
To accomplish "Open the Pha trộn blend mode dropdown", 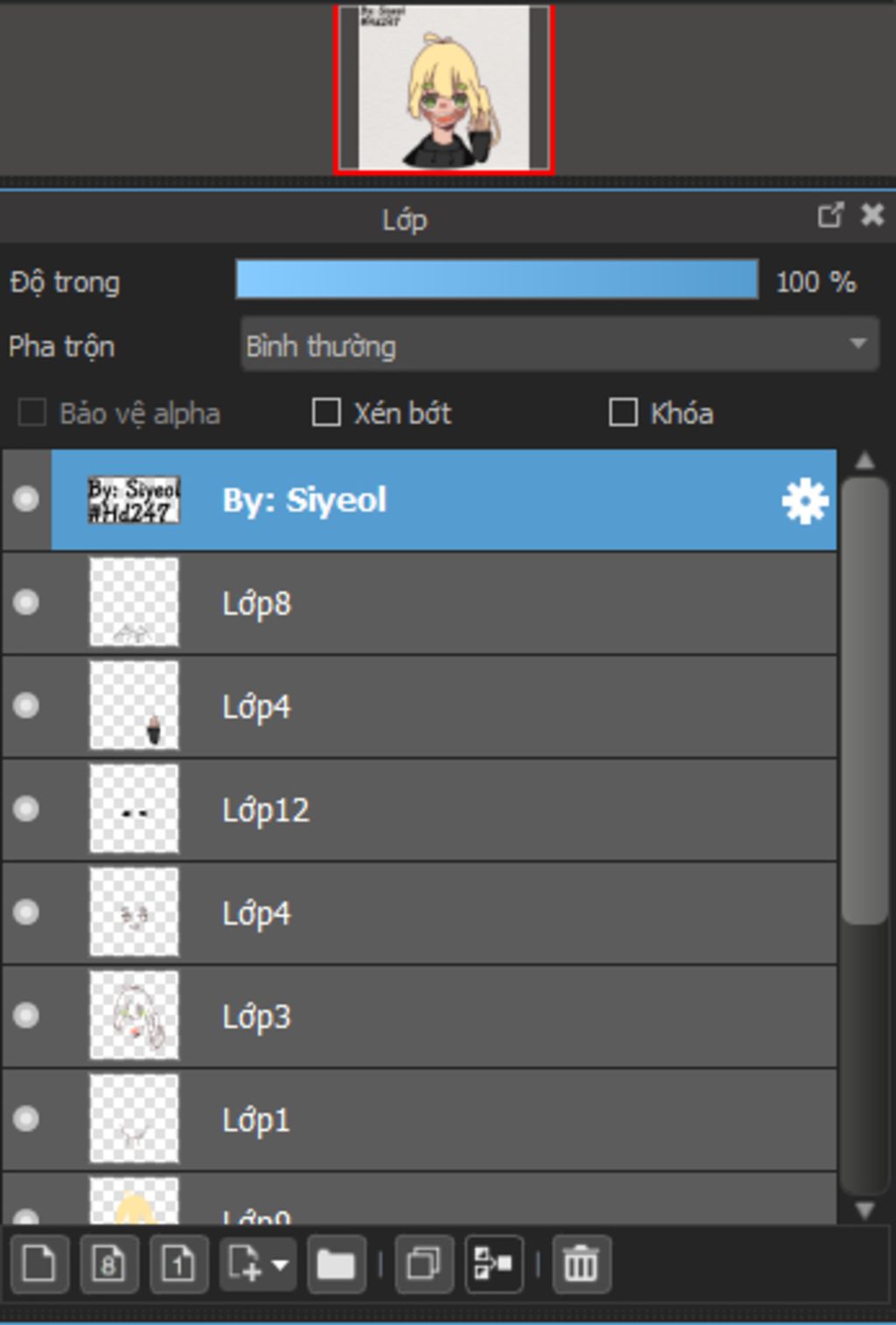I will [560, 345].
